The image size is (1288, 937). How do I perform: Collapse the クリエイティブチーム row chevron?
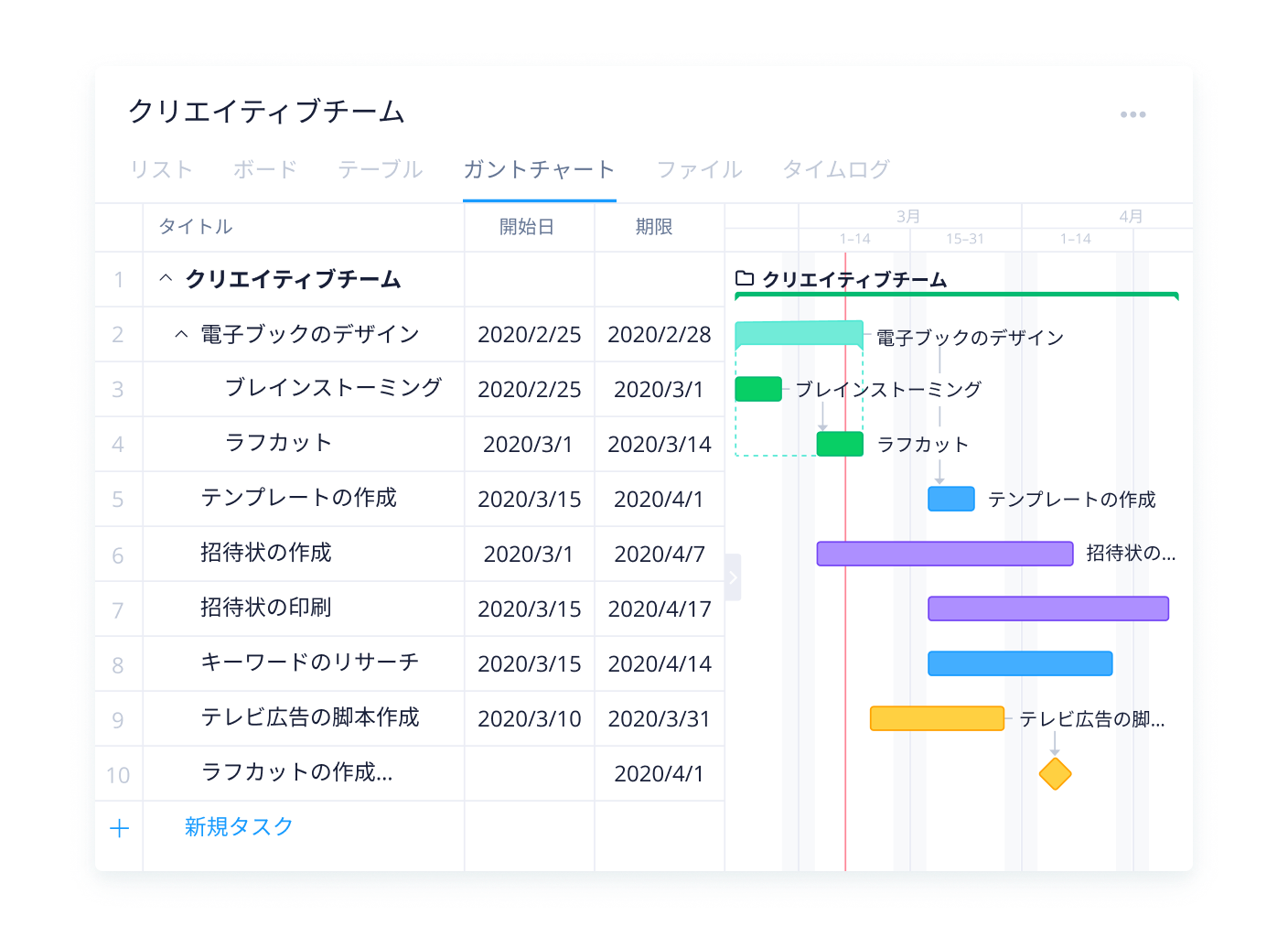point(166,278)
